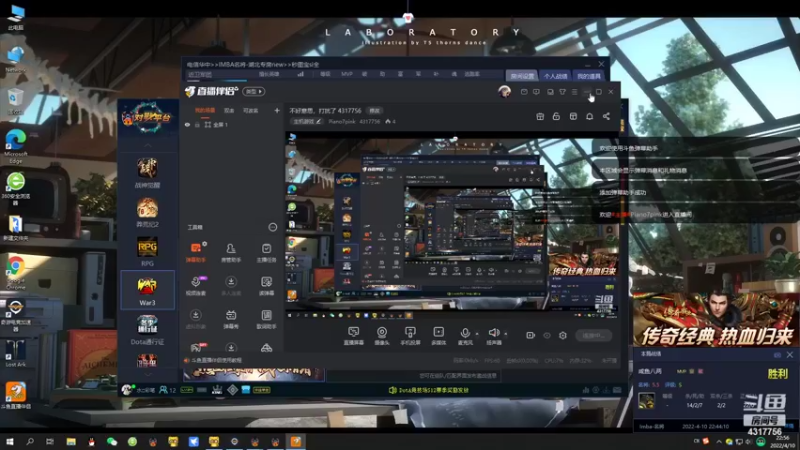Image resolution: width=800 pixels, height=450 pixels.
Task: Open the skin shirt icon in title bar
Action: [562, 92]
